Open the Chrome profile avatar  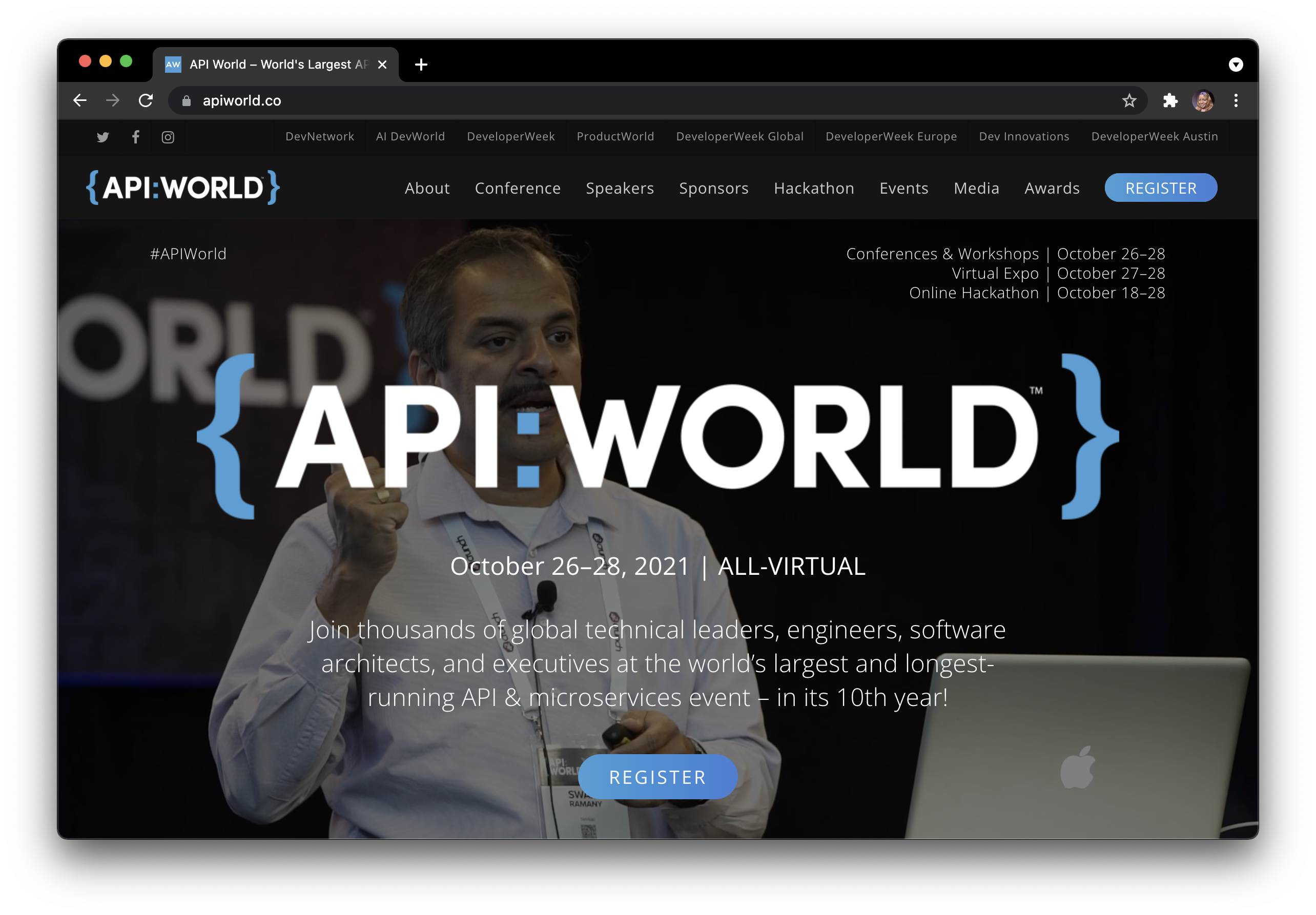[x=1203, y=101]
